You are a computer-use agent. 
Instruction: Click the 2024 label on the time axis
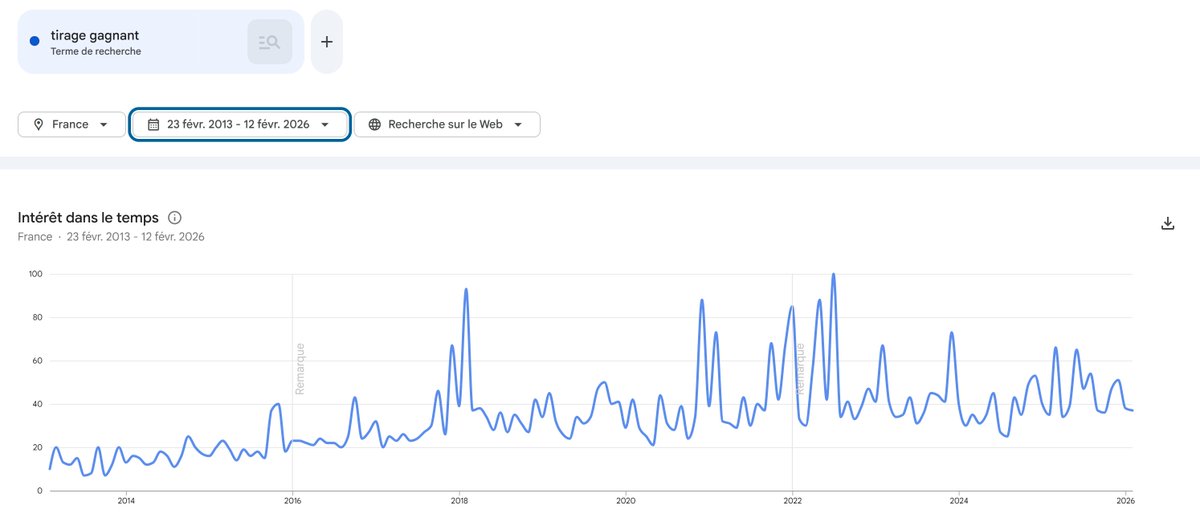(x=959, y=500)
